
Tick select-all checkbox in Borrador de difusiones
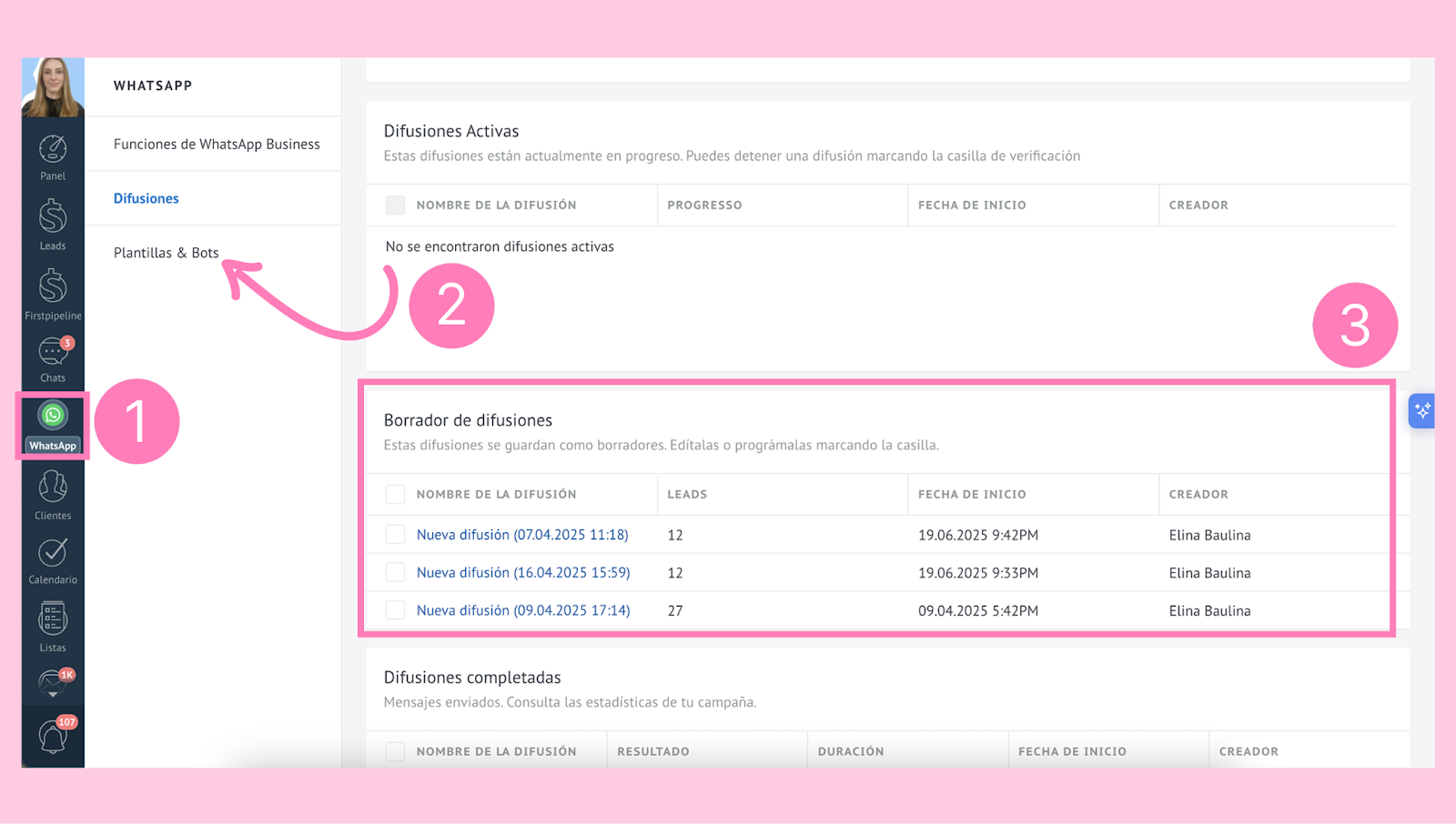[x=395, y=495]
